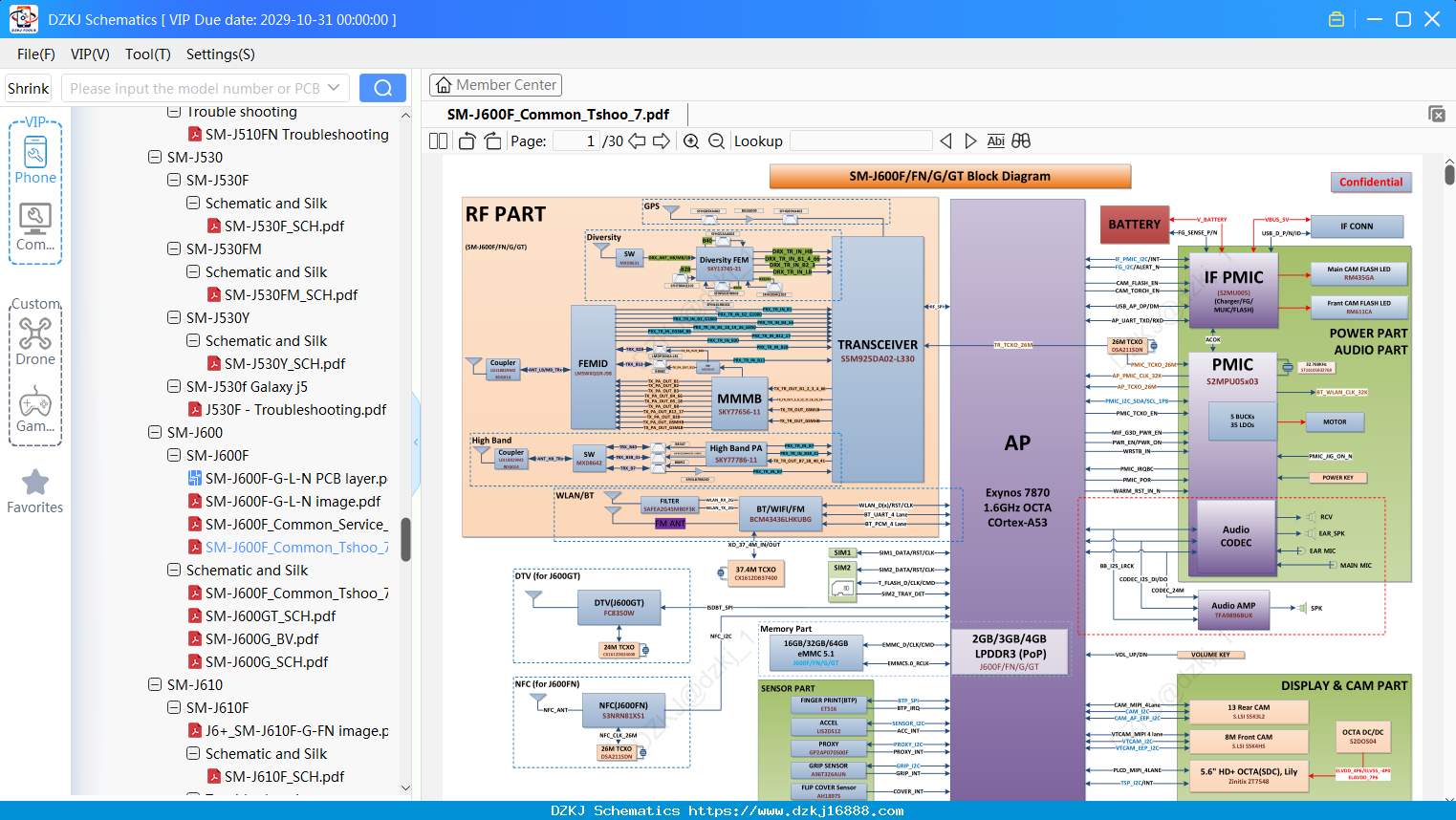Open the VIP(V) menu

pyautogui.click(x=90, y=54)
